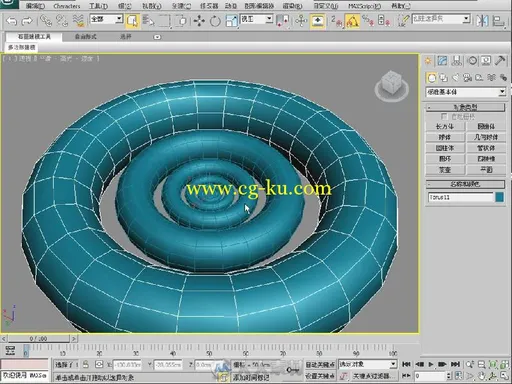
Task: Open the named selection sets dropdown
Action: tap(441, 19)
